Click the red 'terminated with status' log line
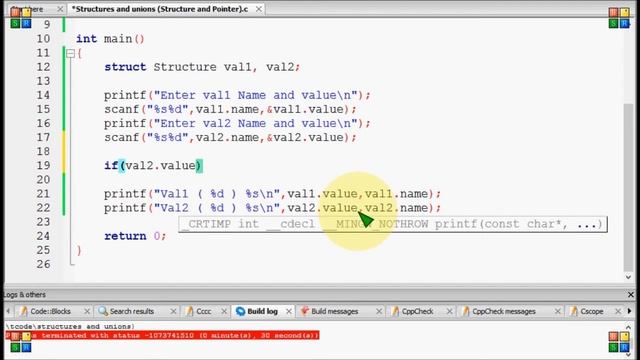640x360 pixels. click(162, 336)
